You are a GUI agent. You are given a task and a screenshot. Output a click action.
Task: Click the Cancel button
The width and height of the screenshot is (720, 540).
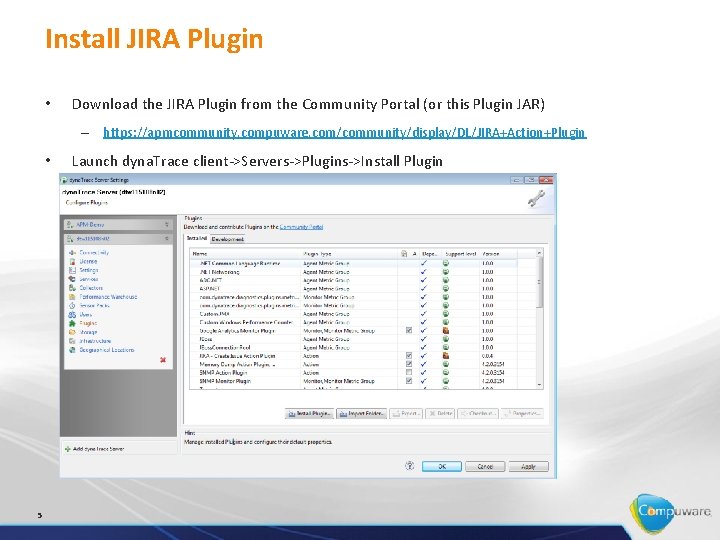(x=485, y=467)
